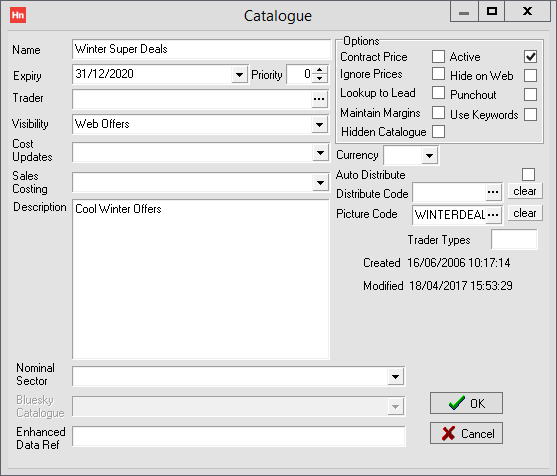
Task: Open the Nominal Sector dropdown
Action: [395, 377]
